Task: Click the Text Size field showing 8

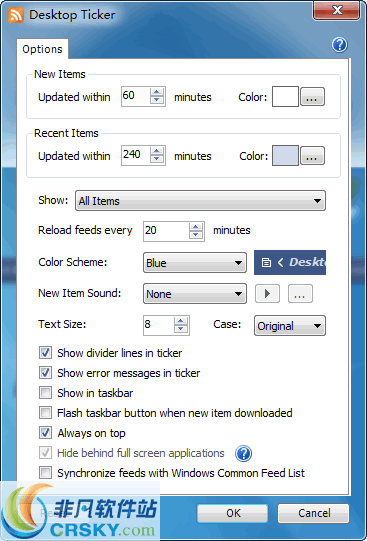Action: tap(159, 325)
